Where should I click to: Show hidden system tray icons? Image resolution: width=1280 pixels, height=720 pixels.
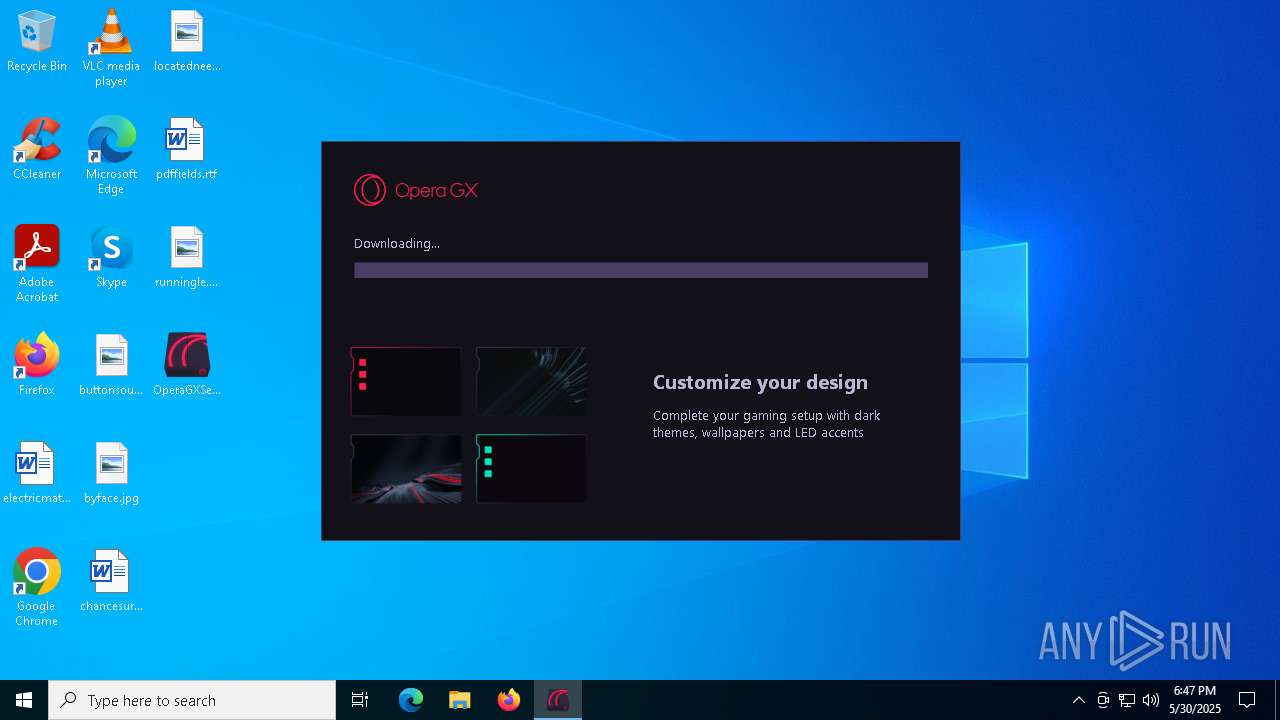[x=1078, y=700]
